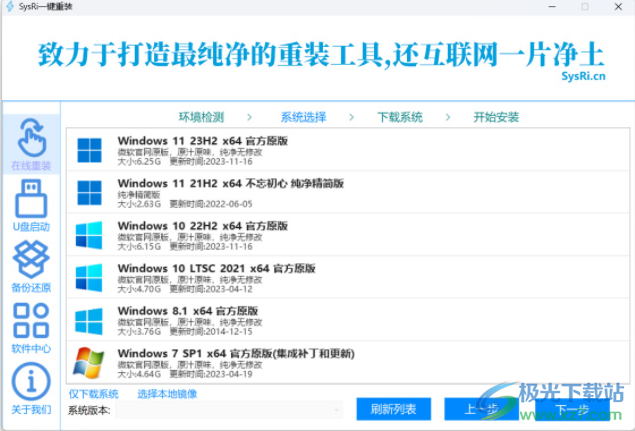Click the SysRi.cn website text
This screenshot has width=635, height=431.
coord(583,76)
